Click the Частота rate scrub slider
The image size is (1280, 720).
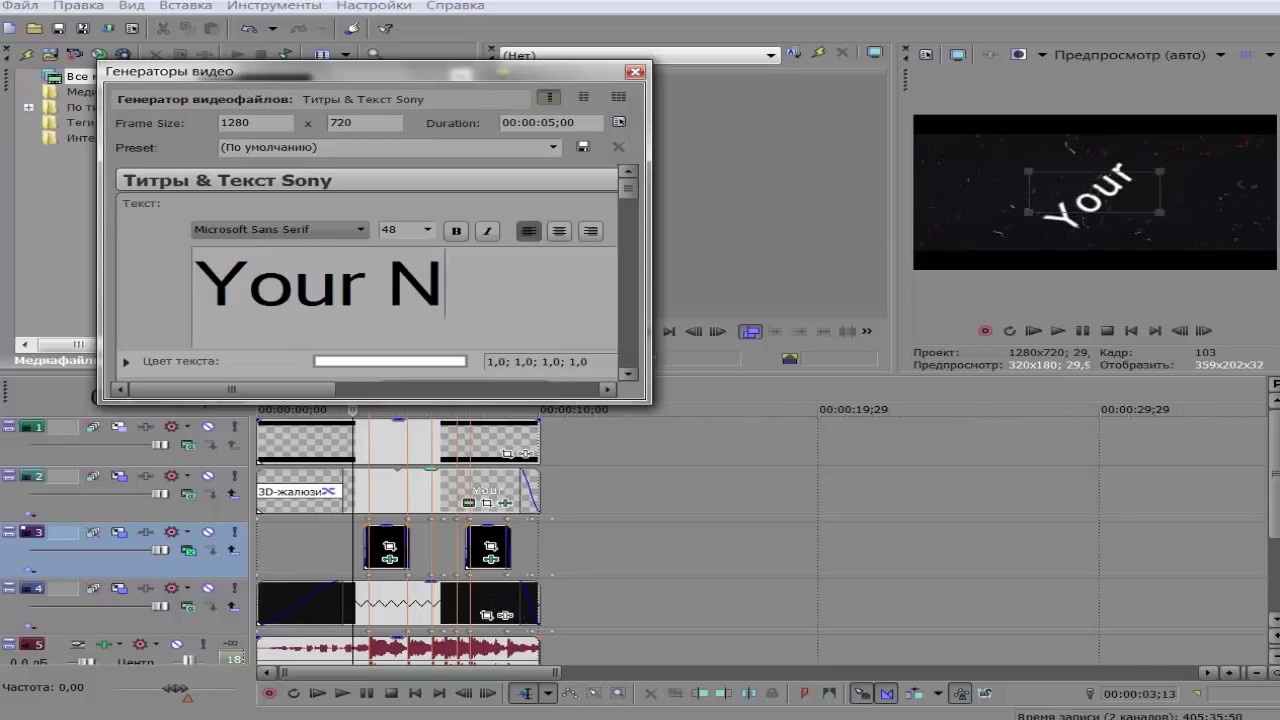click(x=176, y=688)
